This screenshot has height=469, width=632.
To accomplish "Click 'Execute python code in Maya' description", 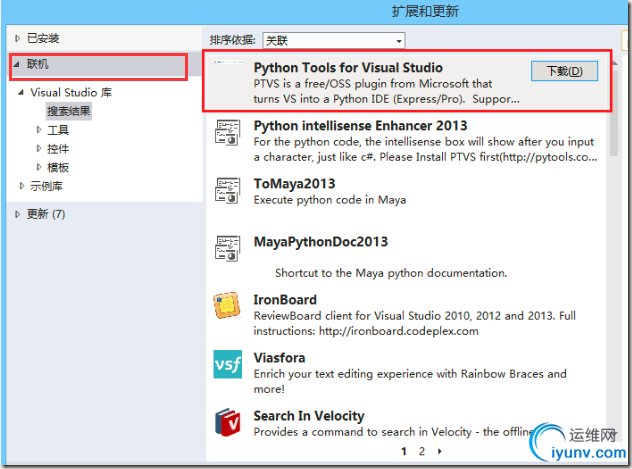I will click(x=330, y=200).
